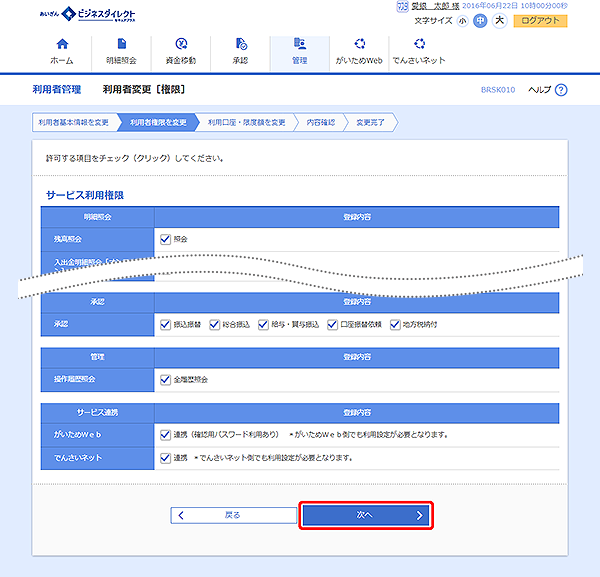Screen dimensions: 600x577
Task: Click the 管理 management icon
Action: pos(300,43)
